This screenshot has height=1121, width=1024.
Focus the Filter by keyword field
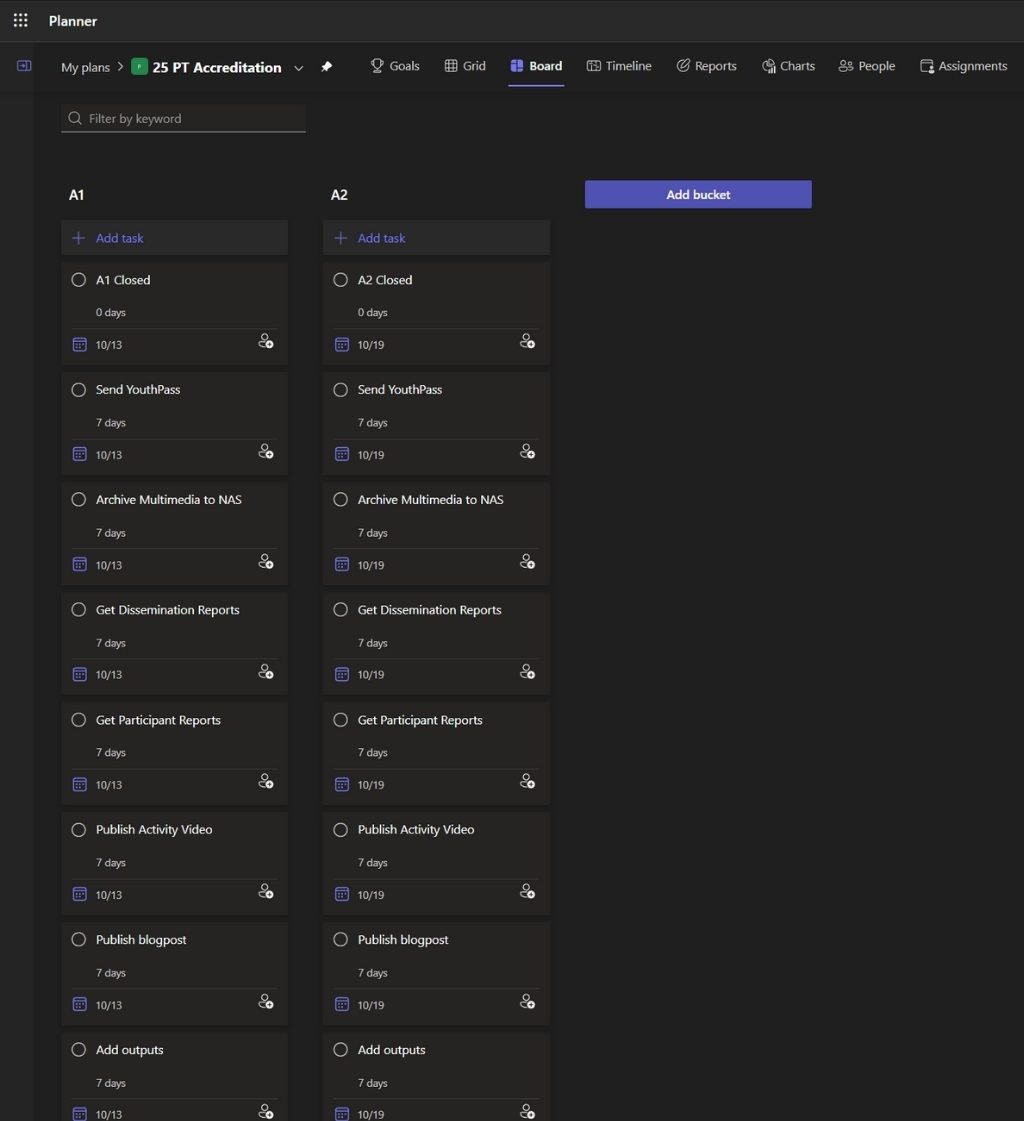[x=190, y=118]
